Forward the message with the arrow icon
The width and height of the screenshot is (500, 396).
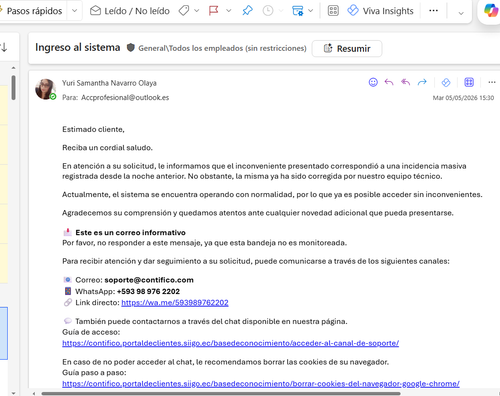click(422, 82)
